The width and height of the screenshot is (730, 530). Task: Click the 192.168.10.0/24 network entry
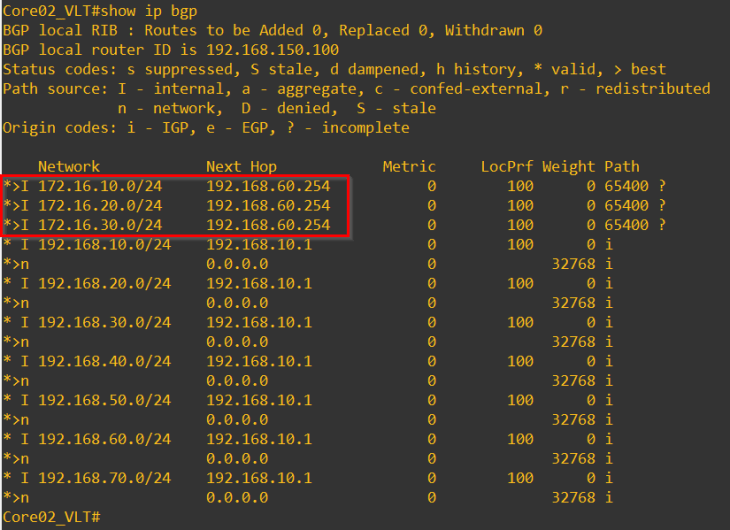click(x=104, y=245)
